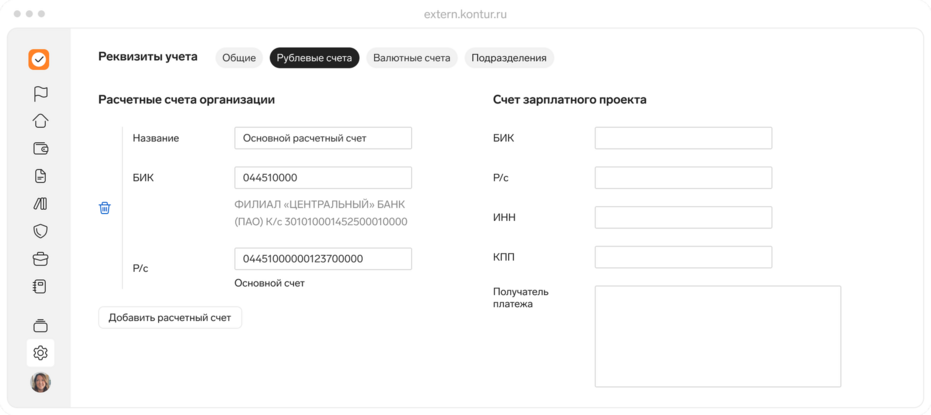Click the organization БИК field 044510000
This screenshot has height=415, width=931.
click(322, 178)
